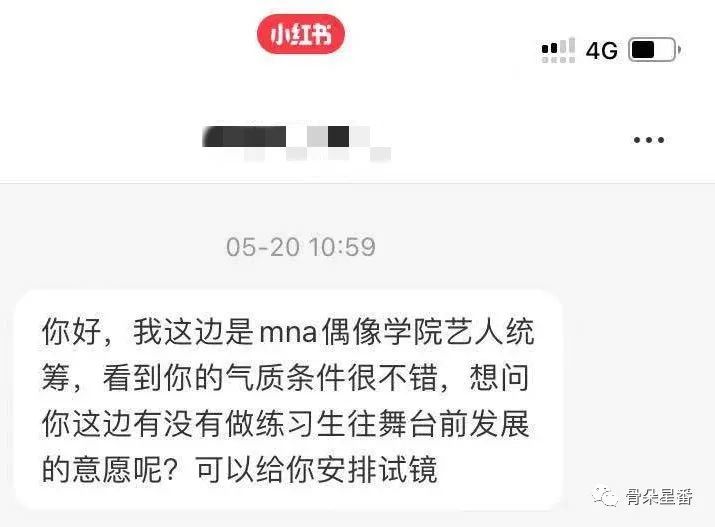Tap the battery level icon
Viewport: 715px width, 527px height.
point(654,50)
